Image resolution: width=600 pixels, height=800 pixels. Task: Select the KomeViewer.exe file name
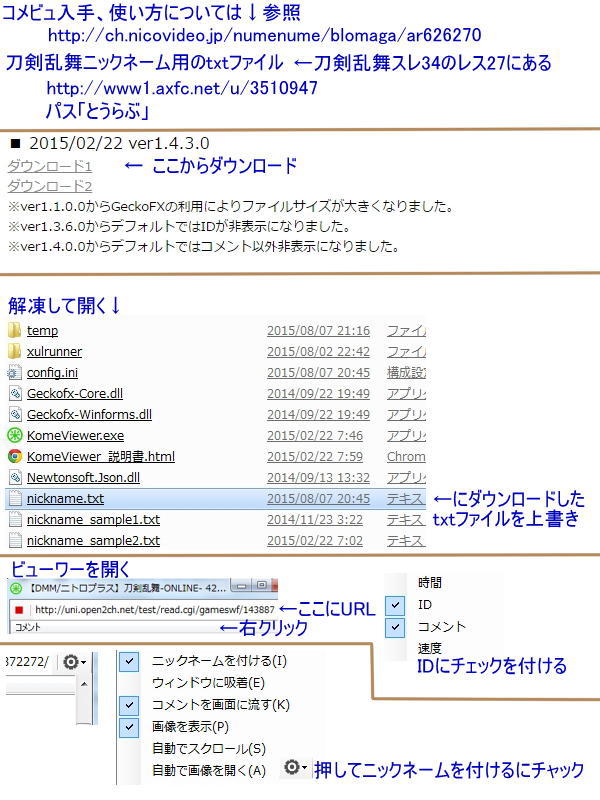click(x=75, y=435)
